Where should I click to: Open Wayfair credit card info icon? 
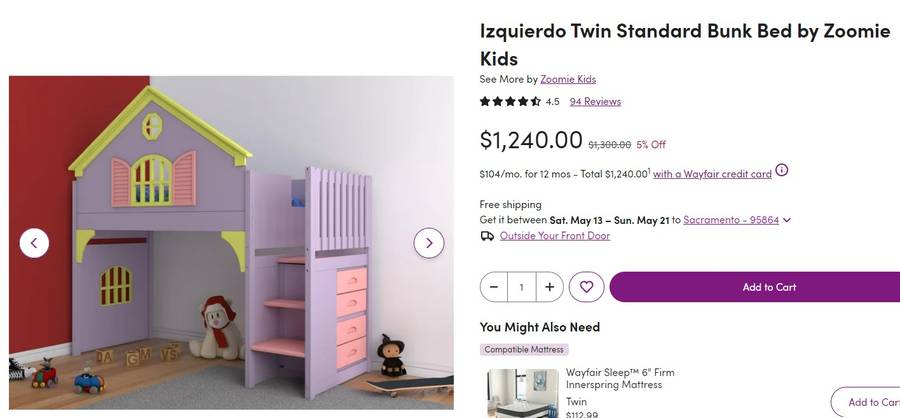[782, 170]
